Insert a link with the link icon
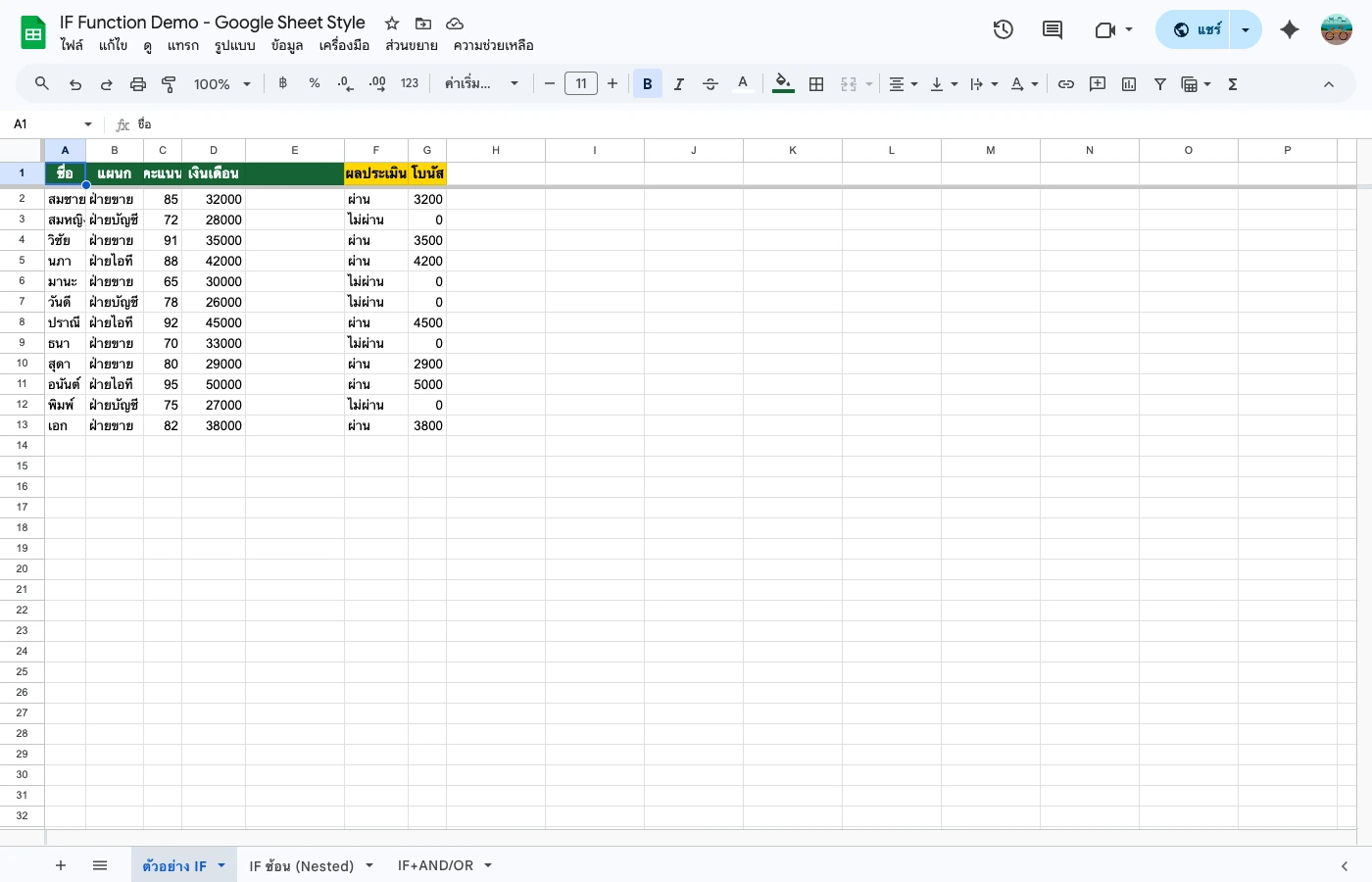 [x=1066, y=83]
